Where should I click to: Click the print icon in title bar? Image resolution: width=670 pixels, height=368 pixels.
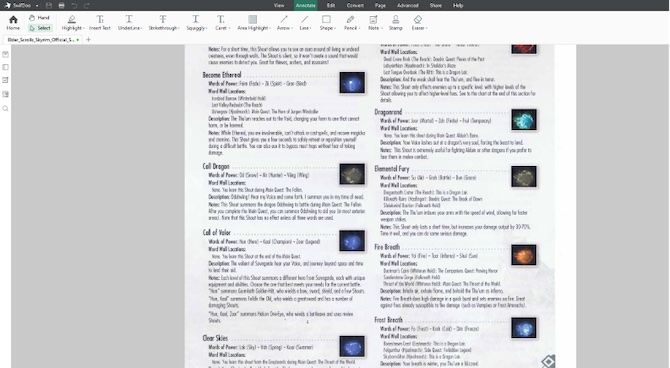coord(62,6)
